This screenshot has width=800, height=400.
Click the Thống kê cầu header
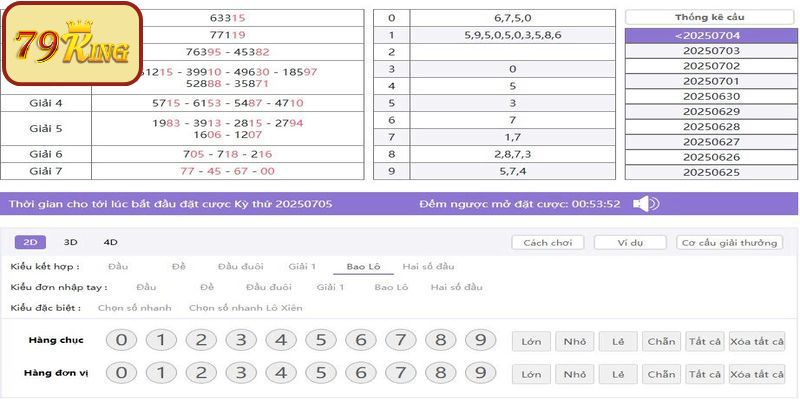tap(710, 17)
